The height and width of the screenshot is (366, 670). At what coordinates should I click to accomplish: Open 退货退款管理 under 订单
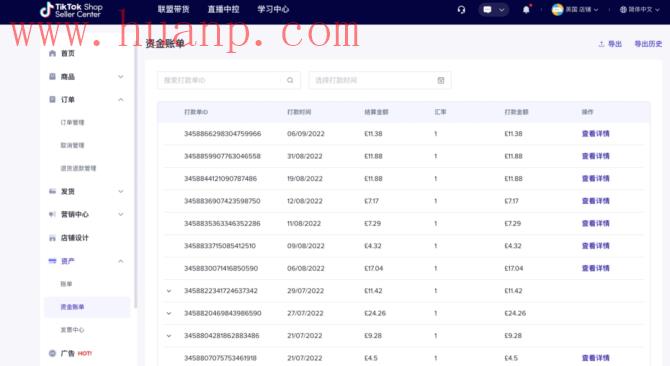tap(78, 168)
